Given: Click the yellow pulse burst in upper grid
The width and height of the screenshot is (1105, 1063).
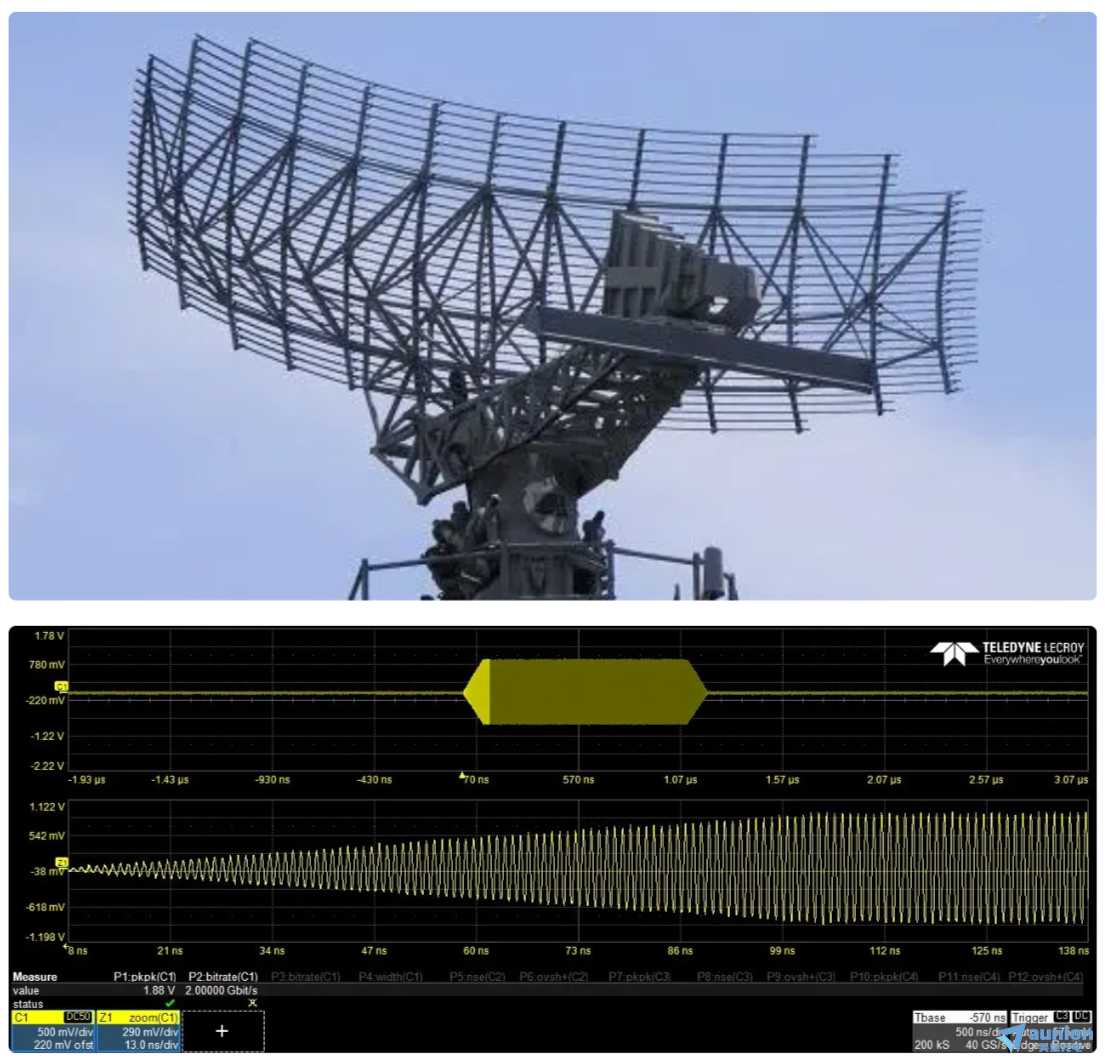Looking at the screenshot, I should [x=585, y=692].
